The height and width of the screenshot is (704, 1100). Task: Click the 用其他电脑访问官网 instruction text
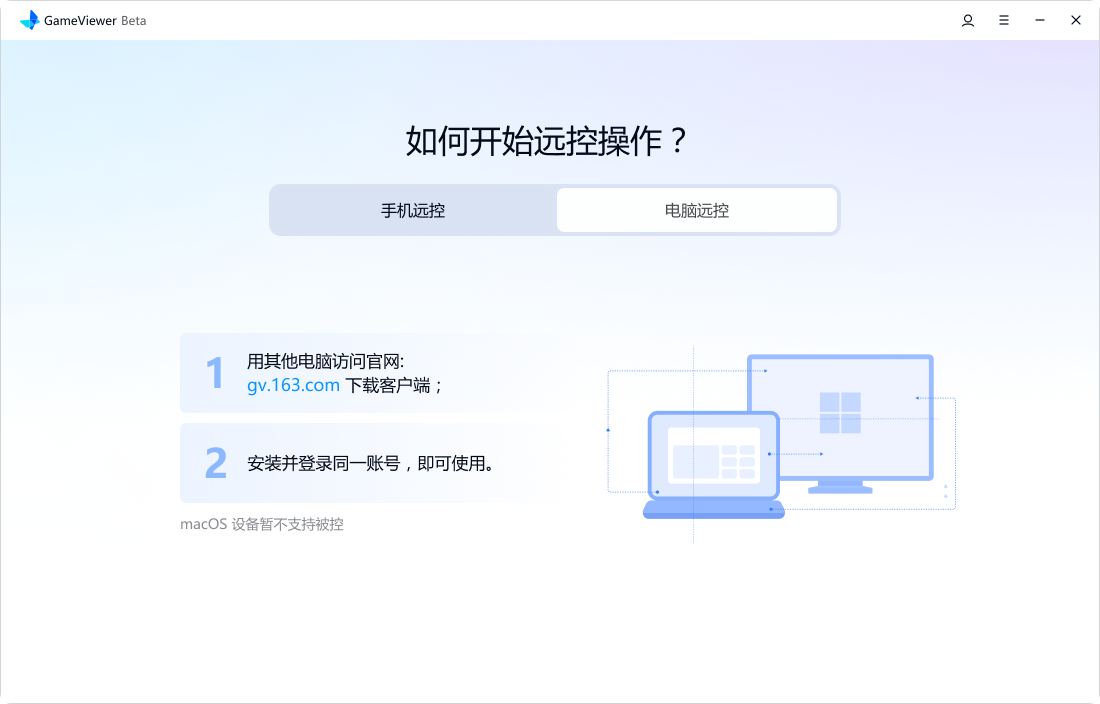click(x=325, y=362)
